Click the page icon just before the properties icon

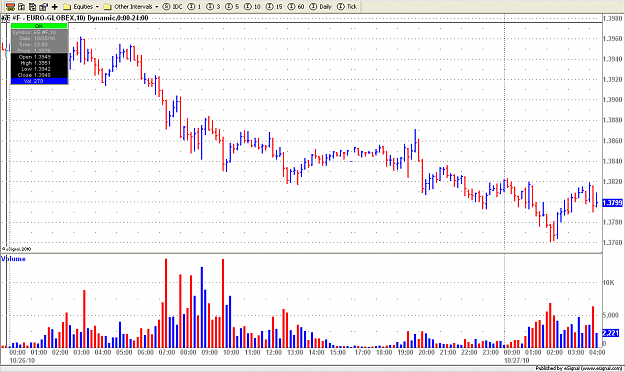click(32, 6)
